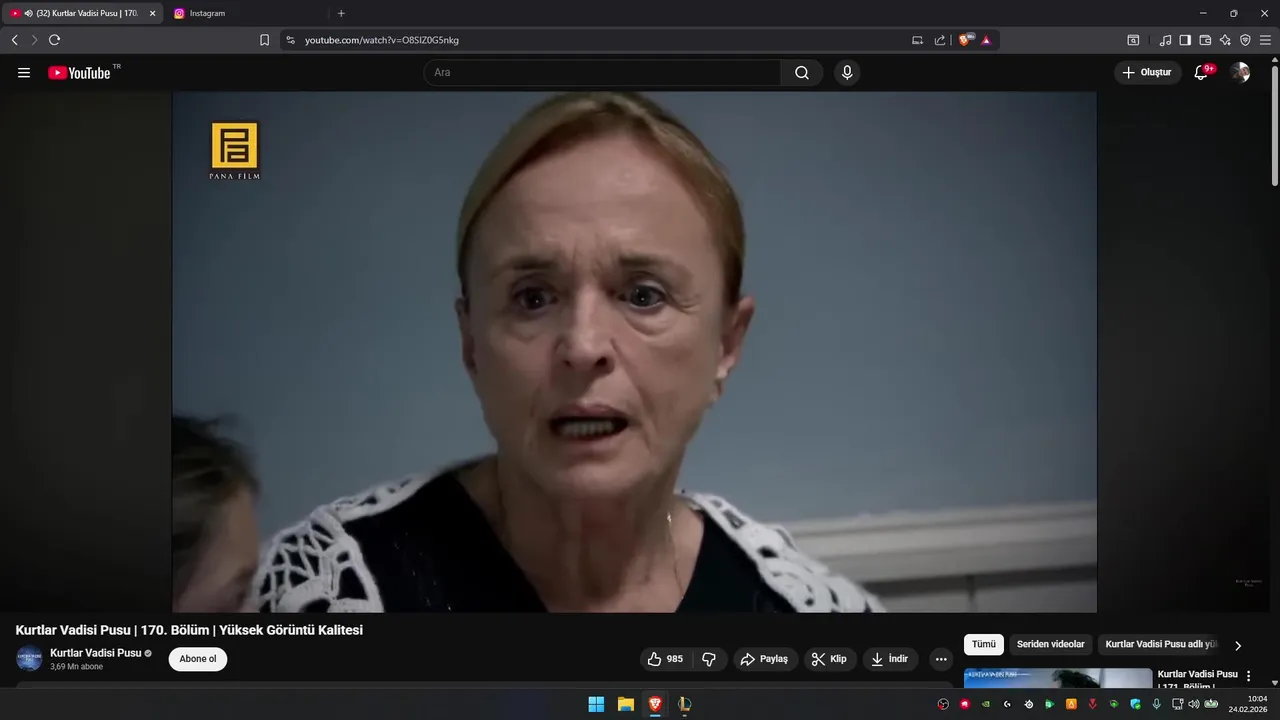This screenshot has height=720, width=1280.
Task: Mute the tab via speaker icon
Action: [28, 13]
